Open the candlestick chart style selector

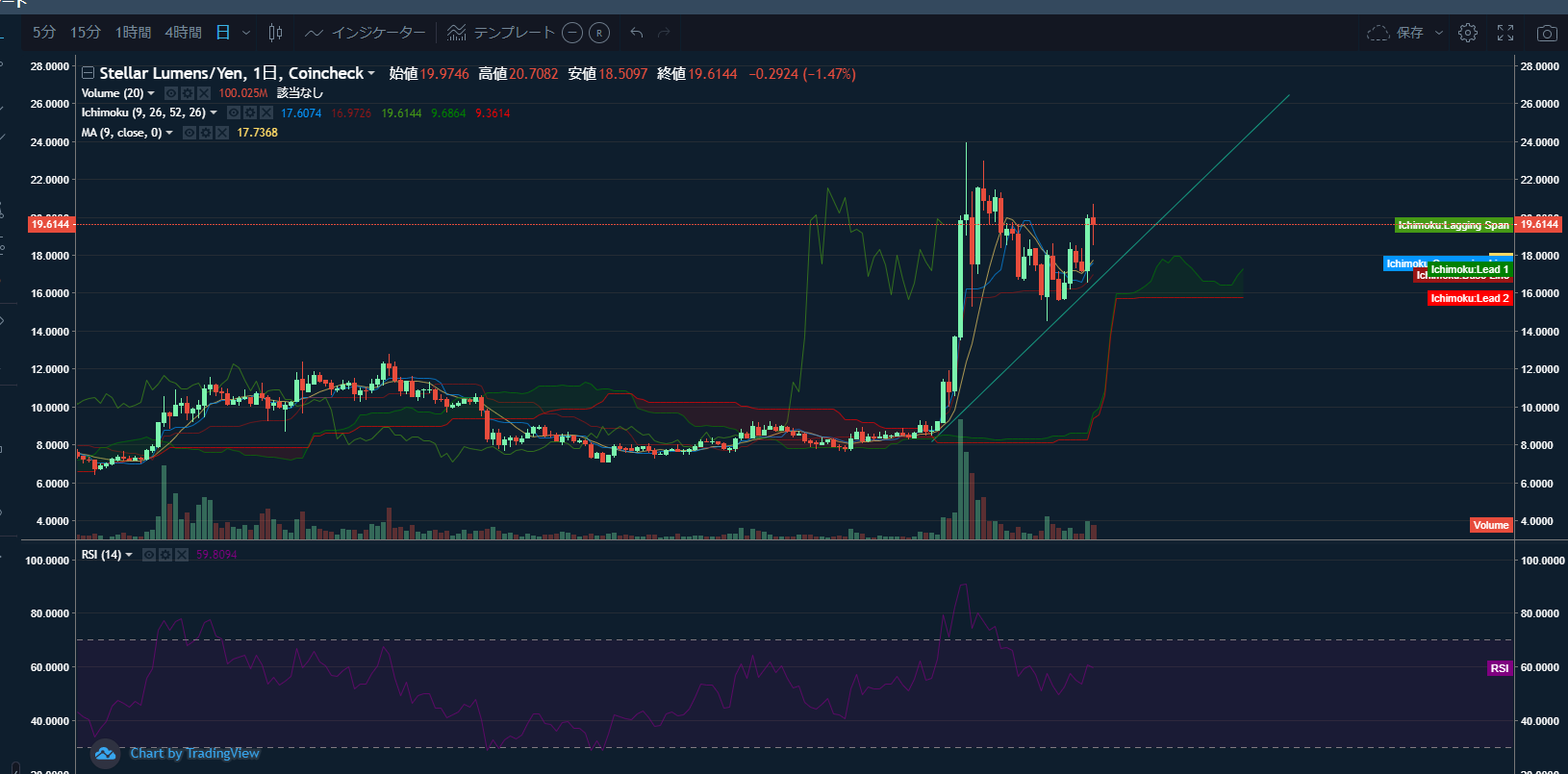click(275, 33)
